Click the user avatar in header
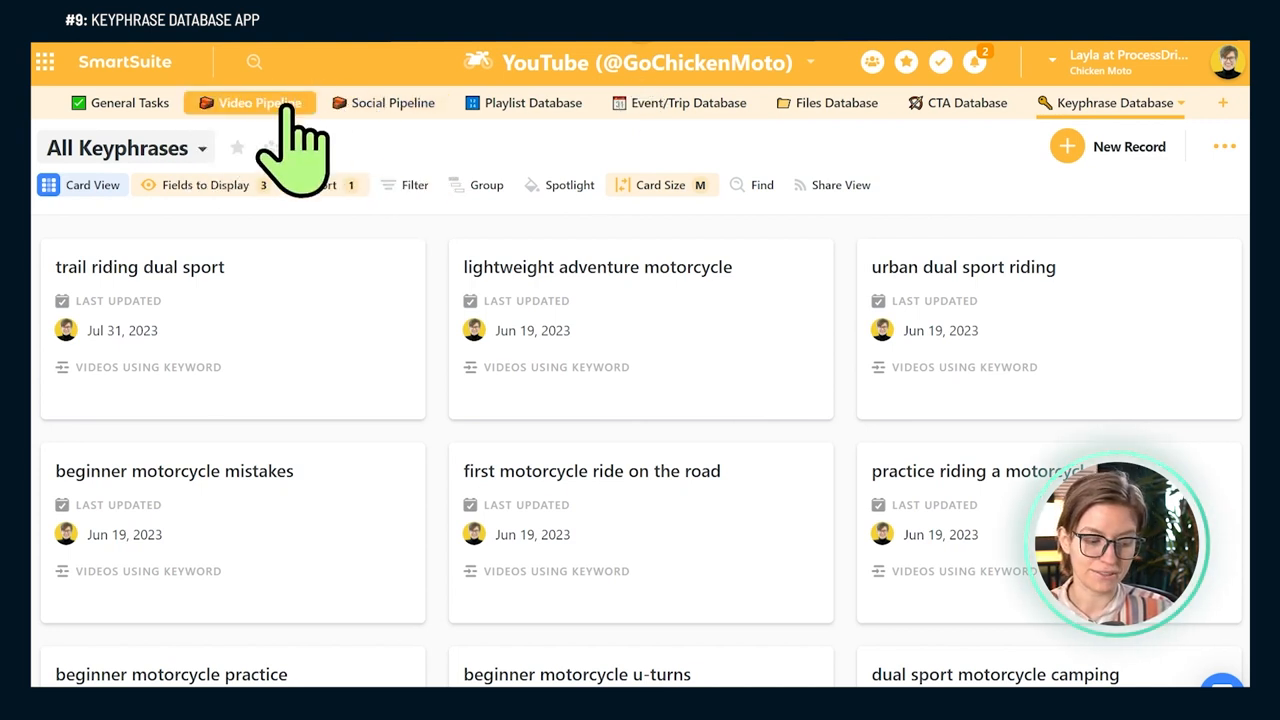Image resolution: width=1280 pixels, height=720 pixels. [1227, 62]
